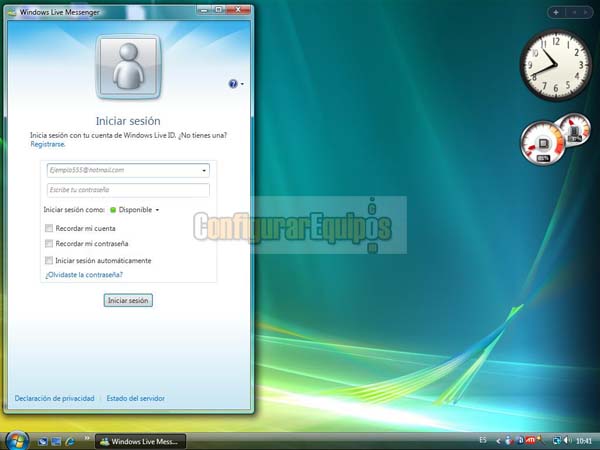The width and height of the screenshot is (600, 450).
Task: Select Windows Live Messenger taskbar button
Action: 140,442
